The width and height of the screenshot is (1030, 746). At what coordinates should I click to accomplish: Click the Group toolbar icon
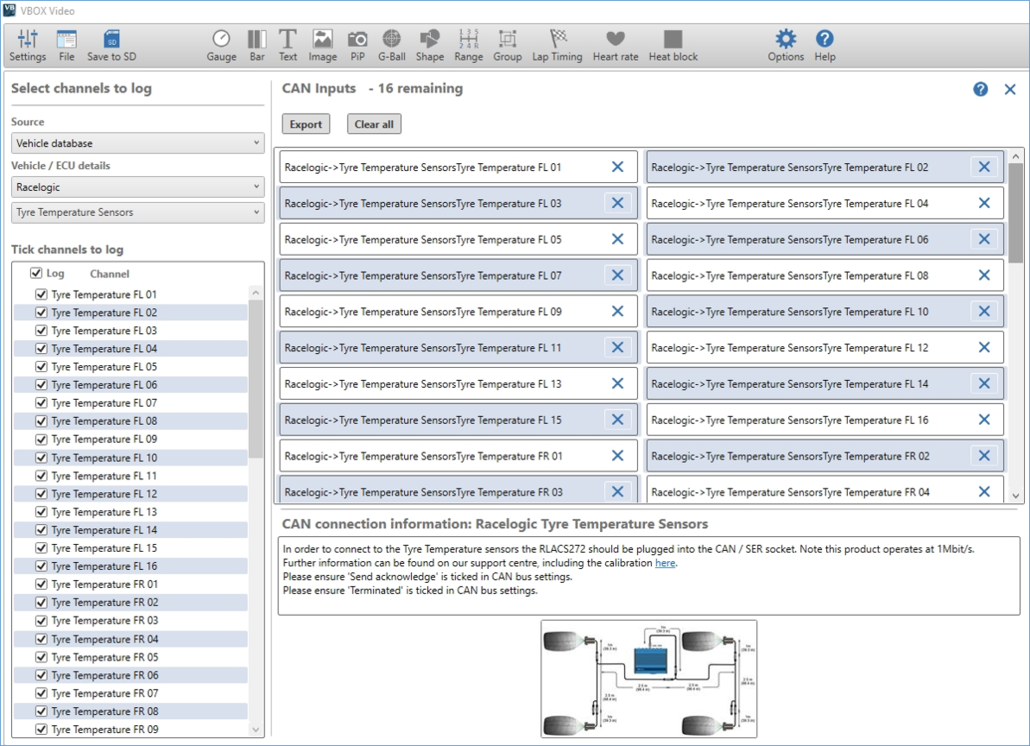coord(507,45)
